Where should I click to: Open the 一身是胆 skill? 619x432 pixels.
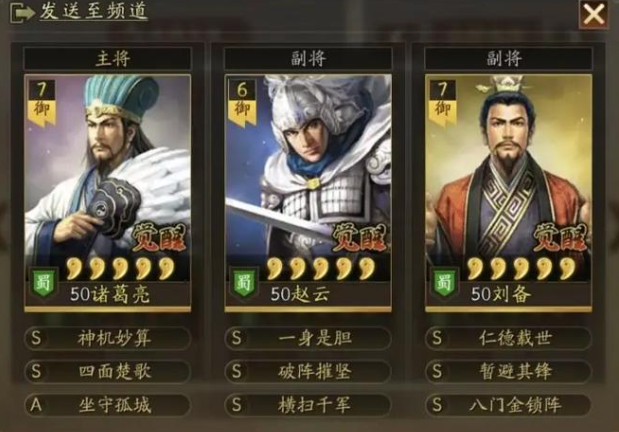(308, 338)
